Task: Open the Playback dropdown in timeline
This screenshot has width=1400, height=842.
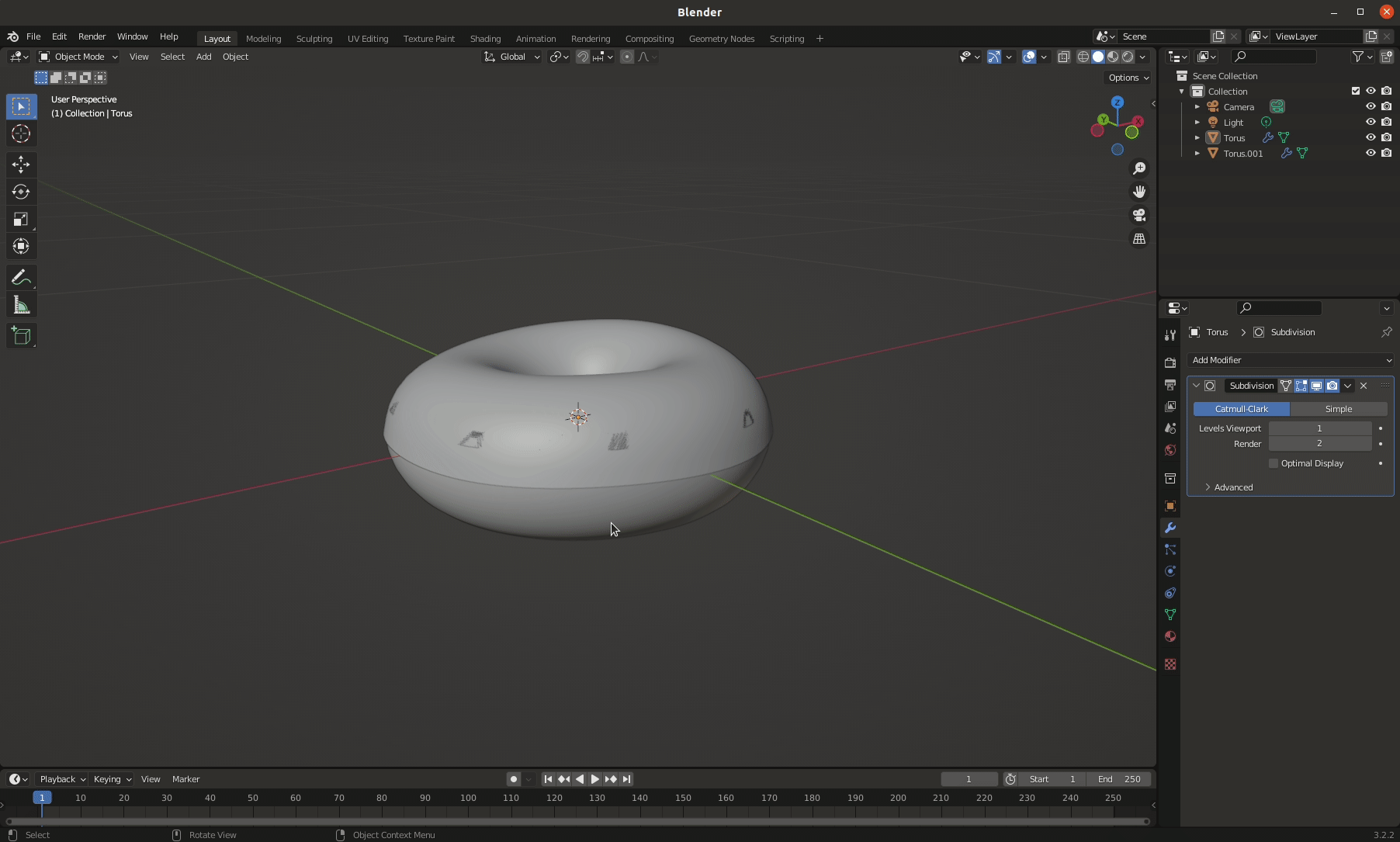Action: [62, 779]
